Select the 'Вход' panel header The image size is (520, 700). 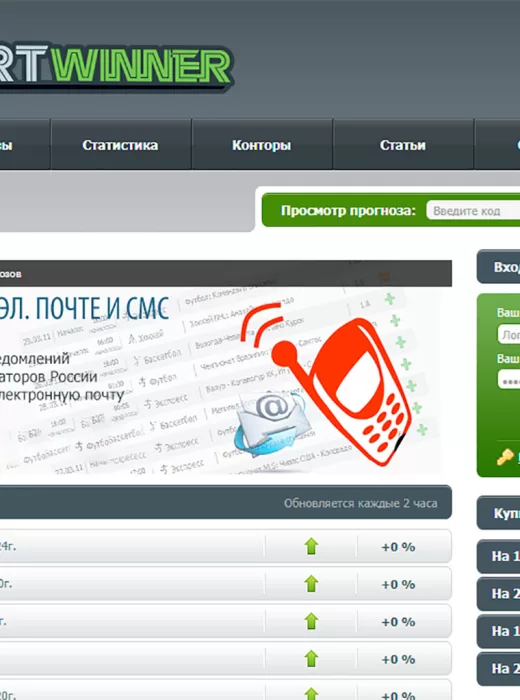pos(499,267)
